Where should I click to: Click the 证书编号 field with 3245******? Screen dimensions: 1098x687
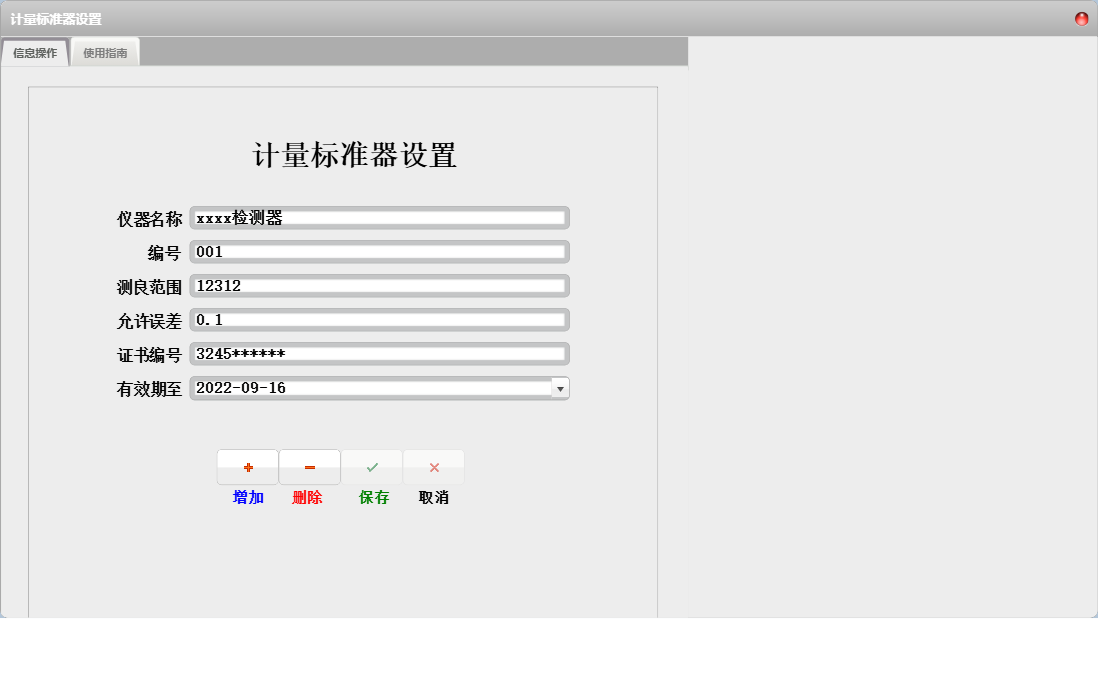coord(380,353)
